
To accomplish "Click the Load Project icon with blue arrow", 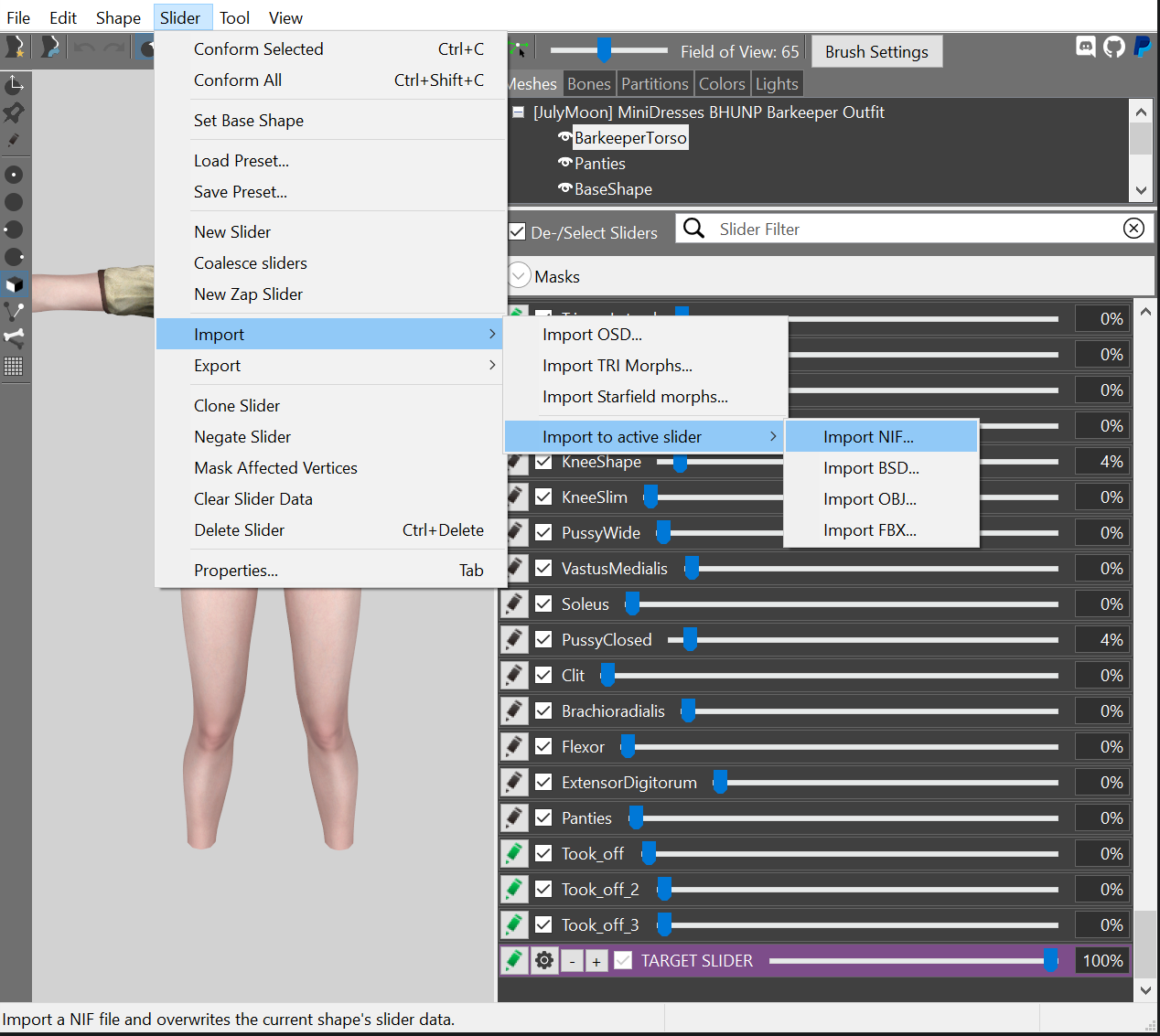I will pos(50,47).
